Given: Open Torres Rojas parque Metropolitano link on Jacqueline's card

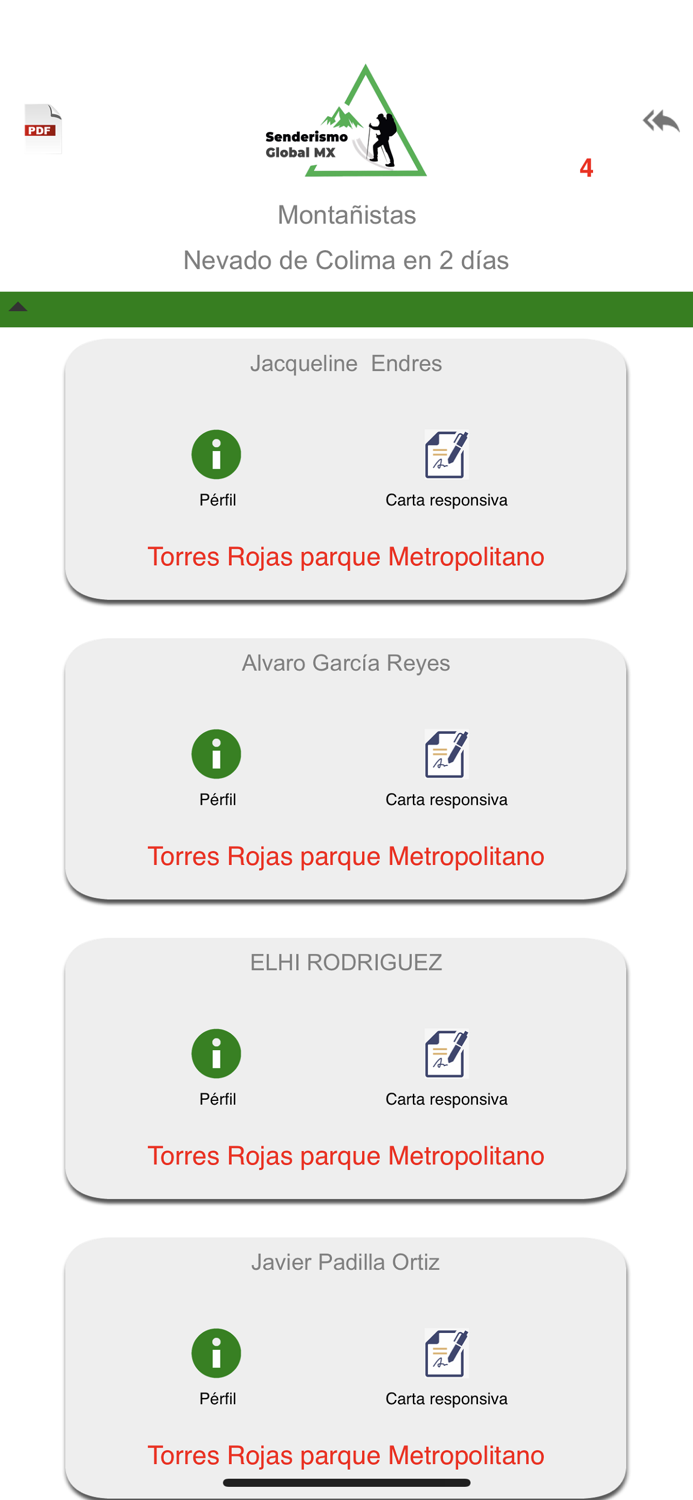Looking at the screenshot, I should point(346,556).
